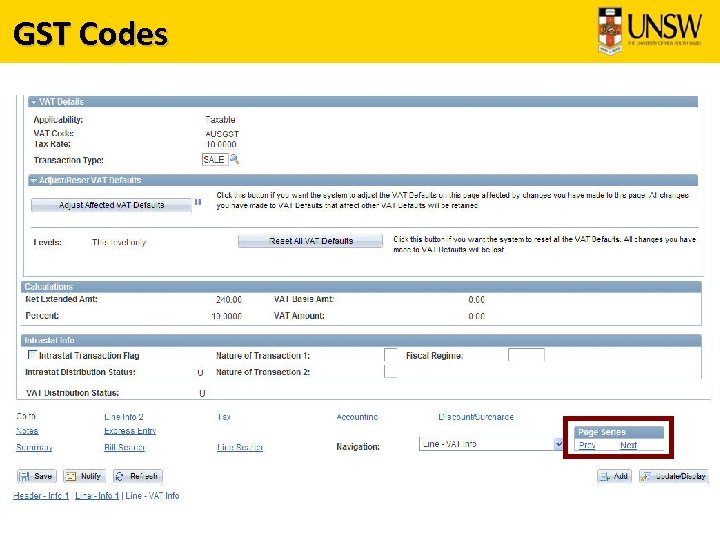This screenshot has width=720, height=540.
Task: Click the Transaction Type SALE field
Action: tap(214, 159)
